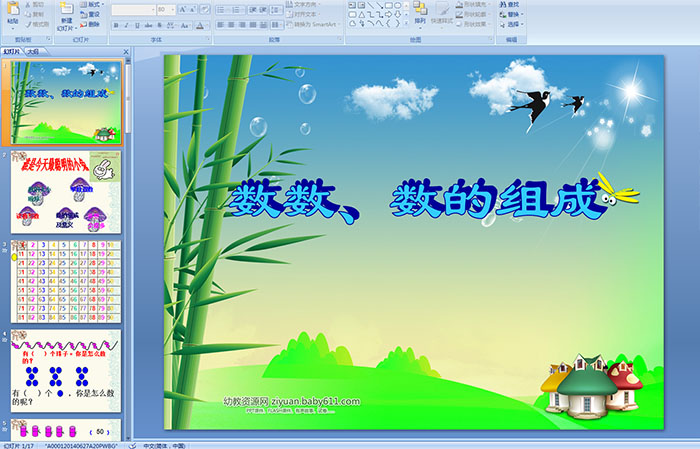Toggle Bold formatting
The image size is (700, 449).
tap(116, 25)
